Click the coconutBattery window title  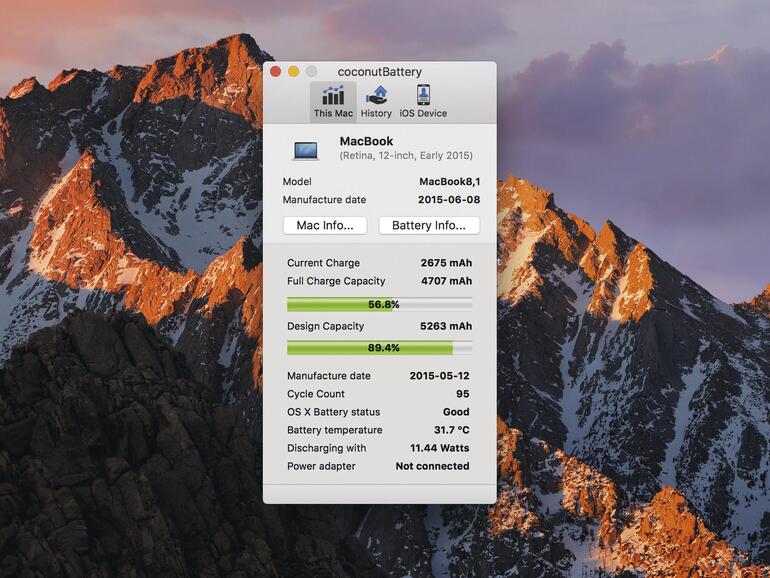[380, 72]
